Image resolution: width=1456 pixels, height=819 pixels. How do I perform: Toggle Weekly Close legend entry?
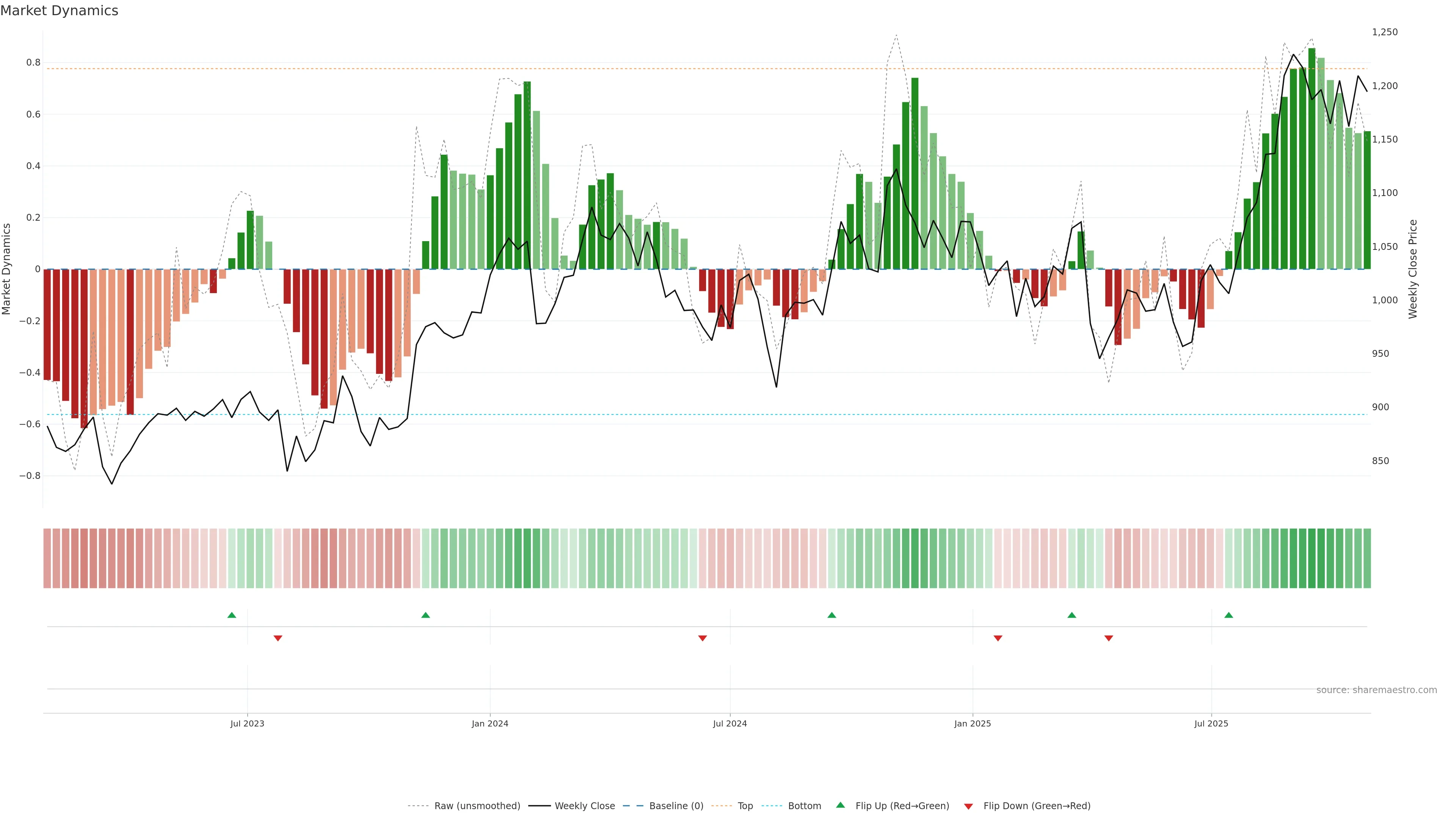tap(584, 806)
